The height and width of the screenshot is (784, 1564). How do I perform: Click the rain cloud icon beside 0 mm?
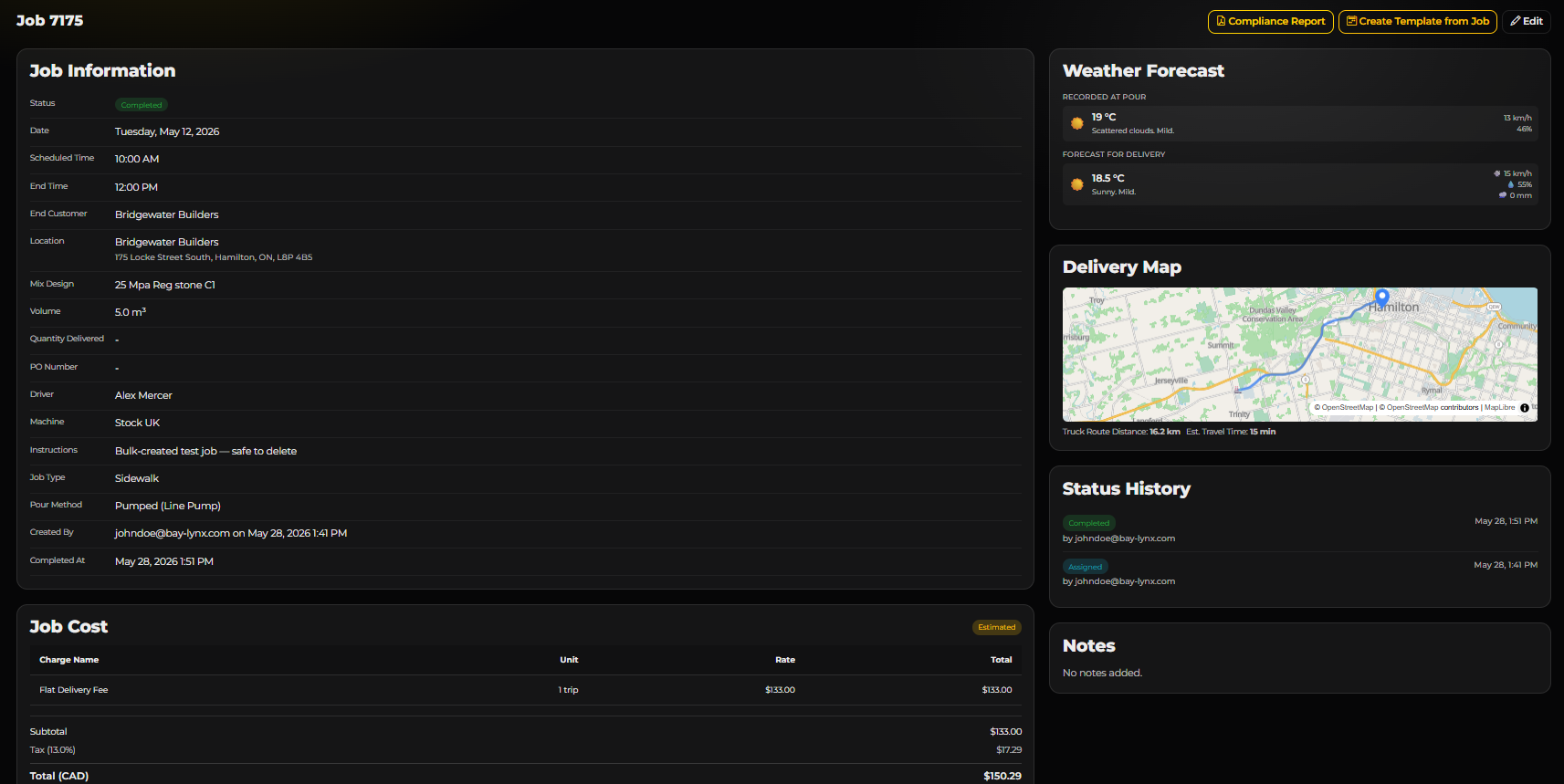pyautogui.click(x=1503, y=195)
